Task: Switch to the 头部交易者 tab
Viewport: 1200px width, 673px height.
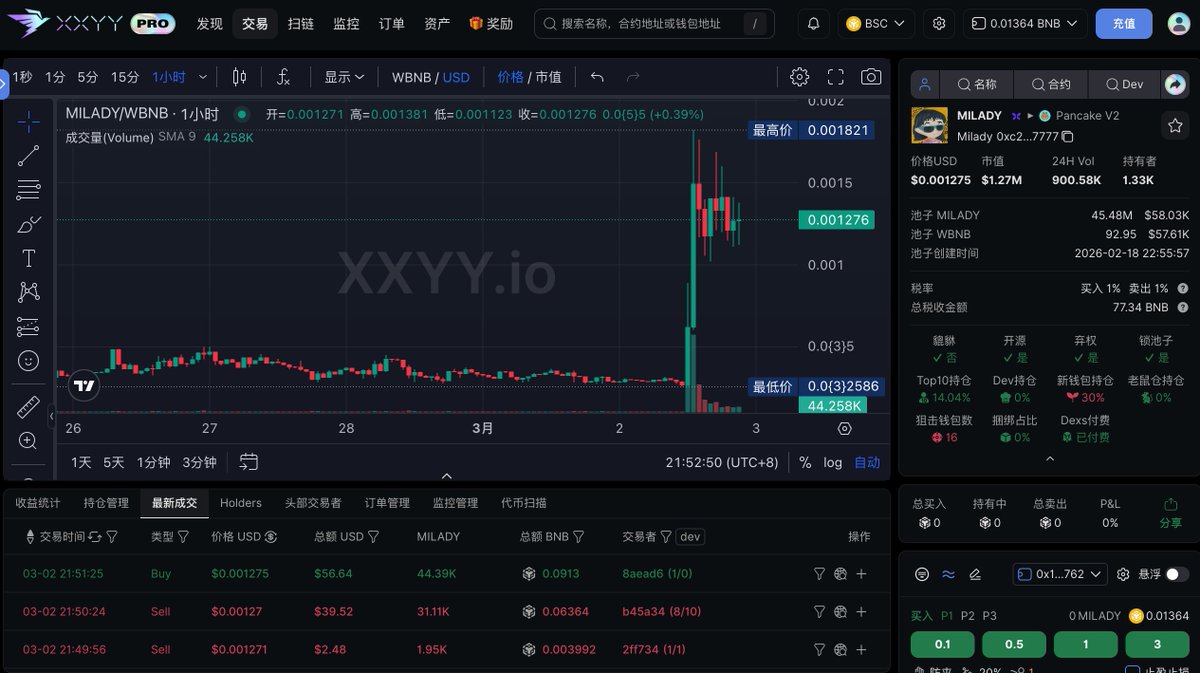Action: pos(313,503)
